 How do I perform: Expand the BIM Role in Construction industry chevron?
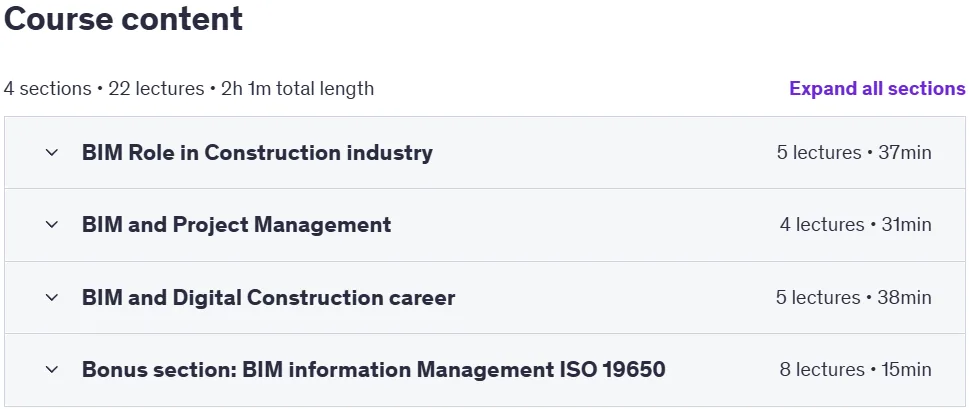pos(52,152)
